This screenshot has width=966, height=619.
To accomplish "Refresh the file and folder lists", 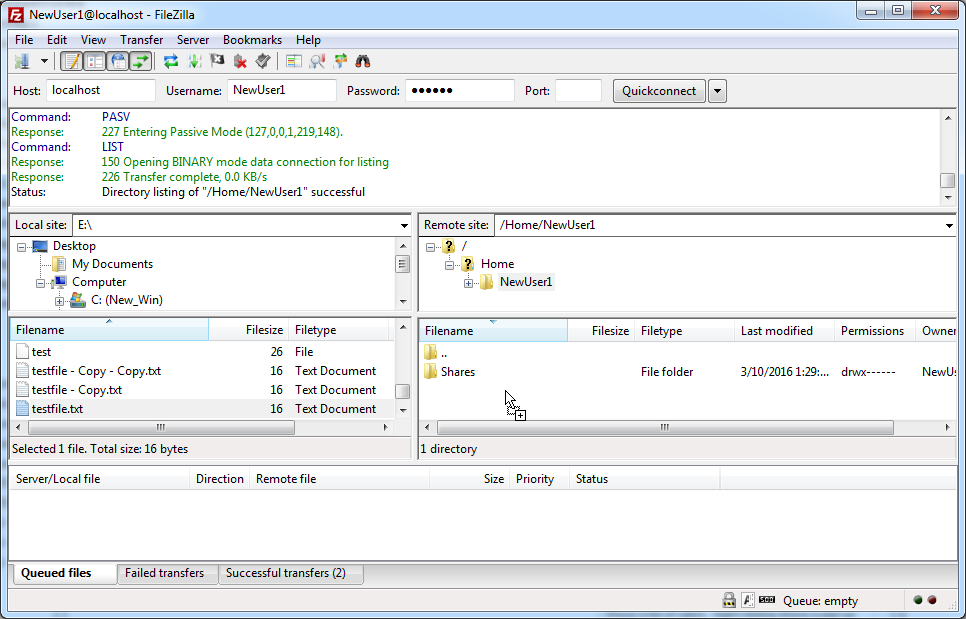I will 170,61.
